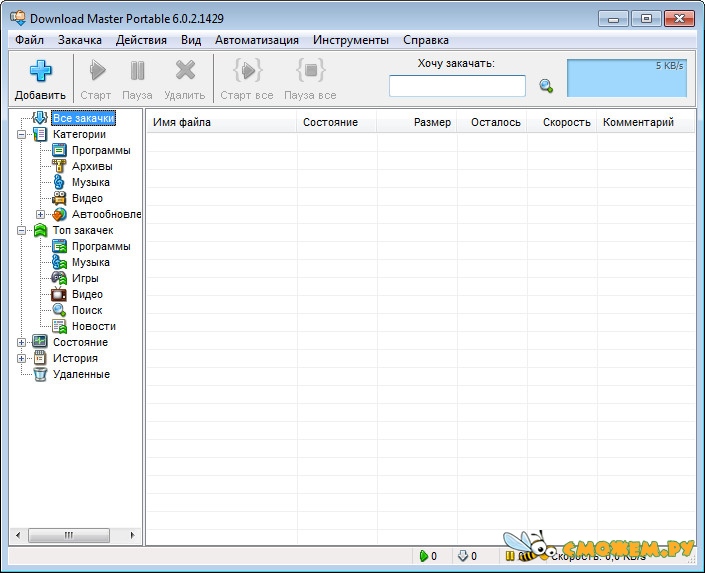Viewport: 705px width, 573px height.
Task: Collapse the Топ закачек branch
Action: (21, 231)
